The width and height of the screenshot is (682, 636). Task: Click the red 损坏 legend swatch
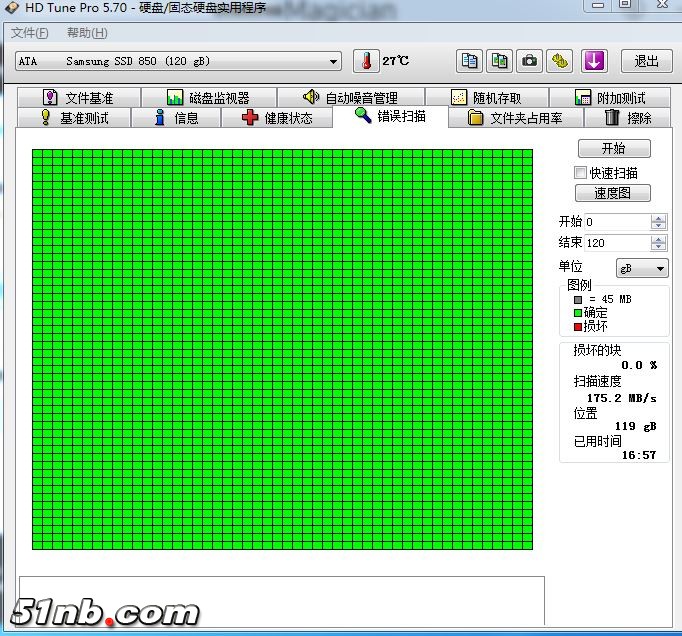[577, 326]
